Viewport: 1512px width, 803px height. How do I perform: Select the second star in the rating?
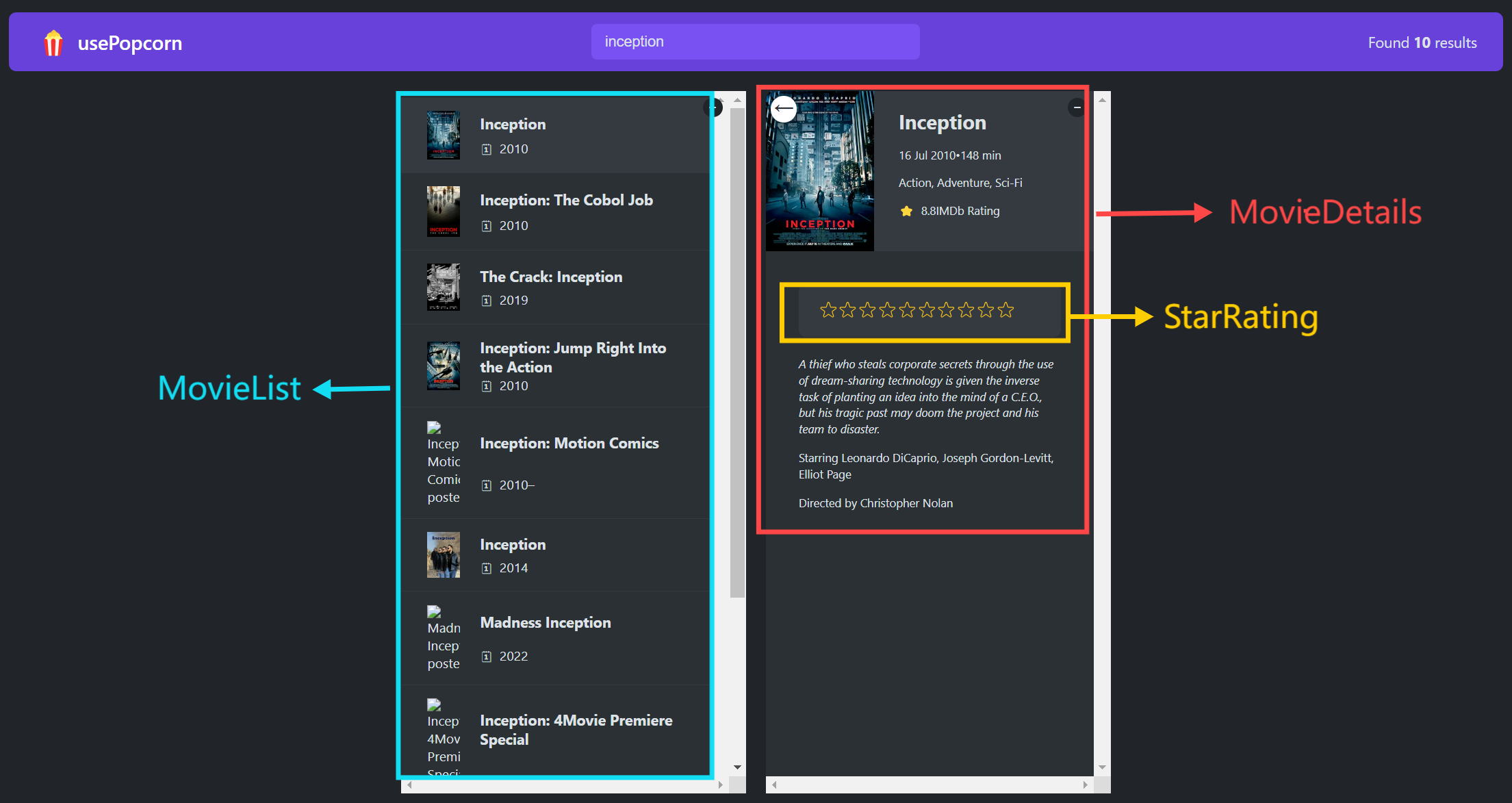(x=848, y=310)
